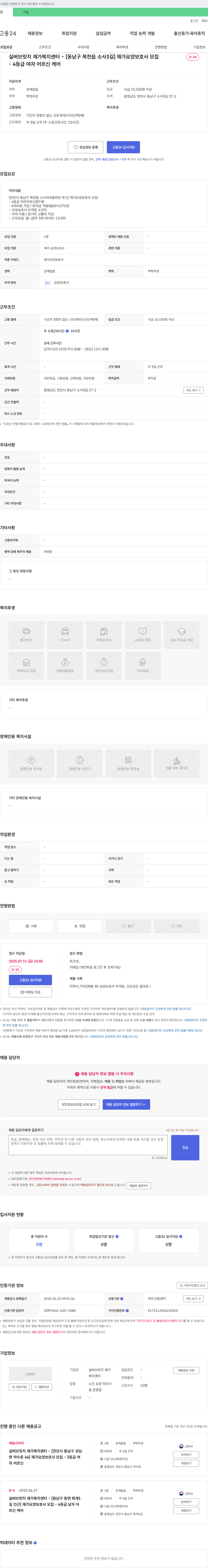Jump to the 근무조건 tab

[45, 47]
